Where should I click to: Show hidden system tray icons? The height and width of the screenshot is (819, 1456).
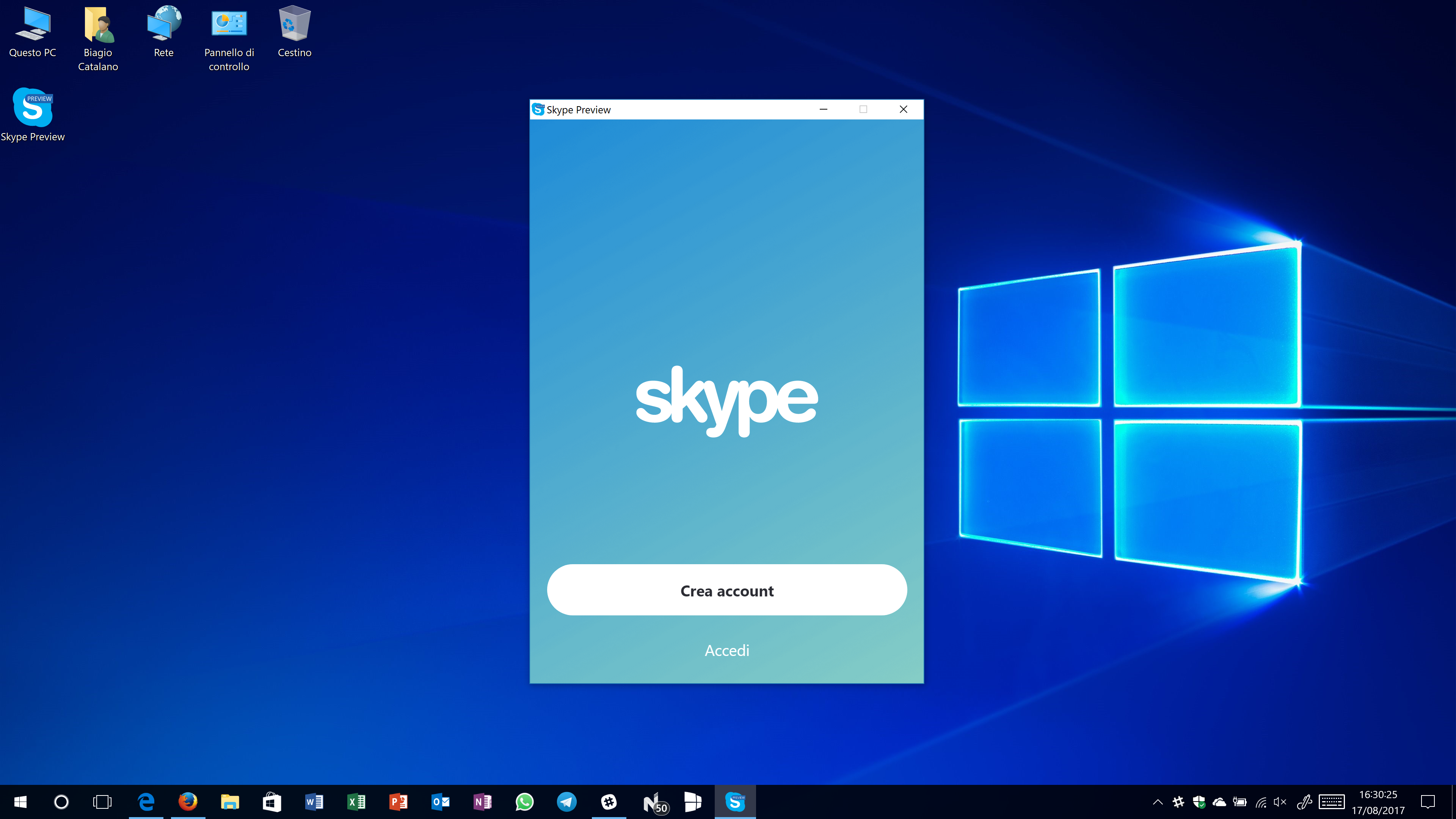1158,802
